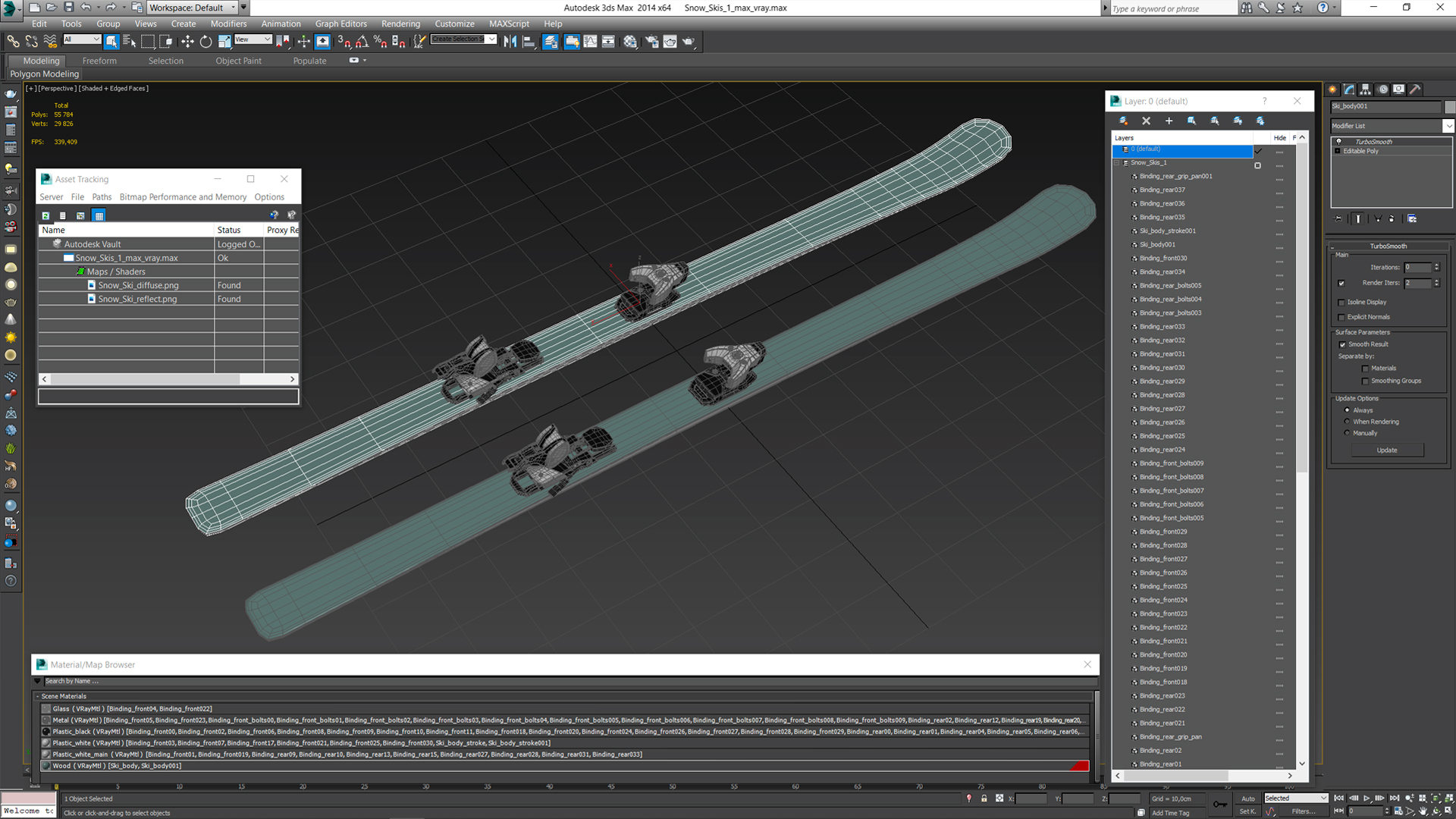Open the reference coordinate View dropdown

tap(253, 39)
